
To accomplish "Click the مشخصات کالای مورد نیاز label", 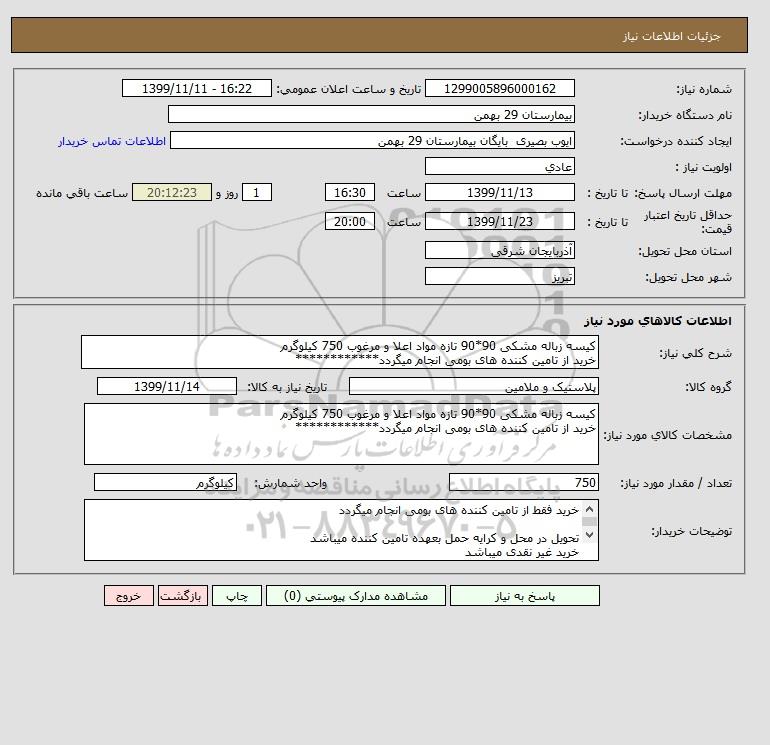I will click(x=667, y=435).
